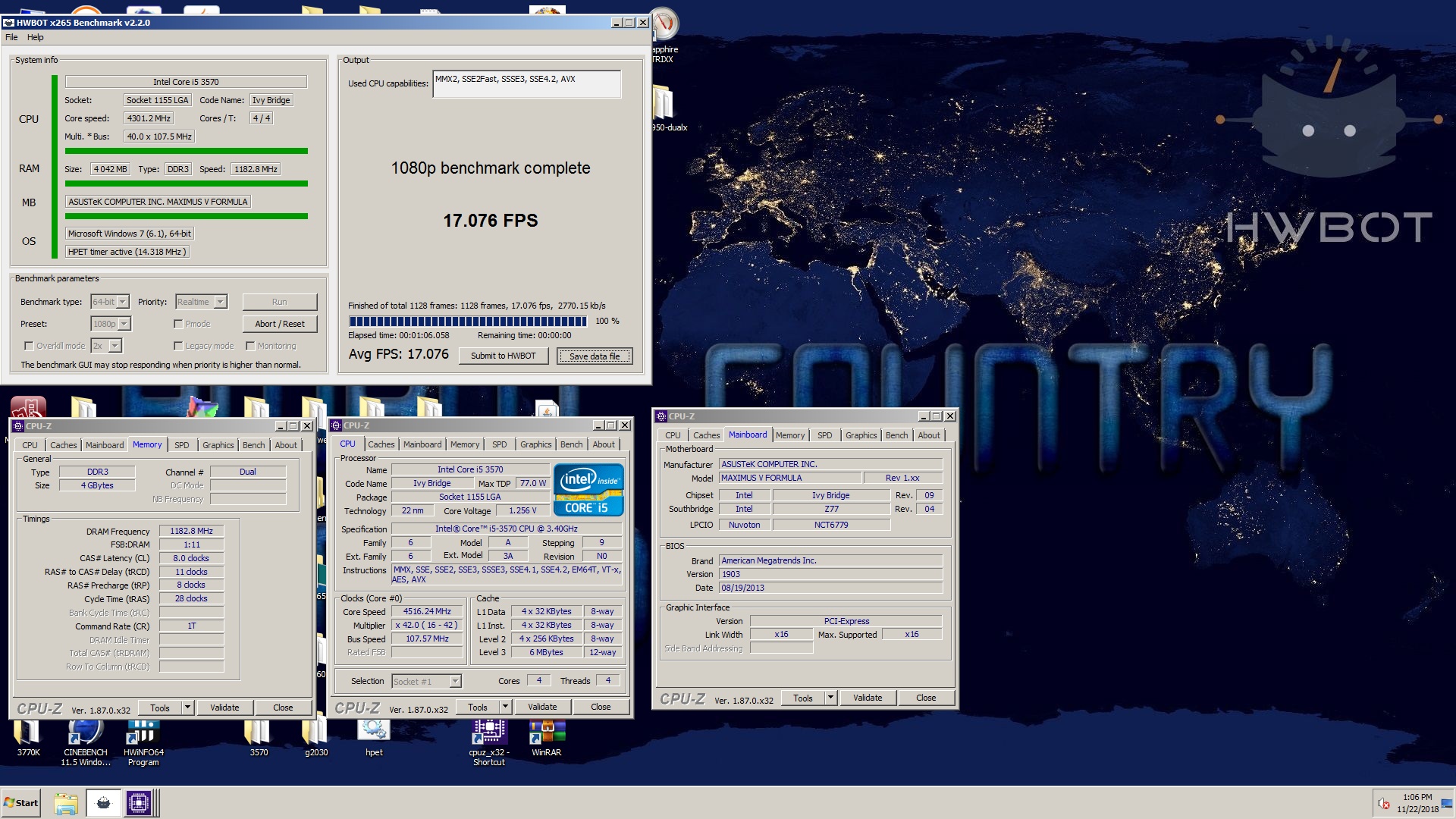Click Close button in Mainboard CPU-Z window

(926, 698)
